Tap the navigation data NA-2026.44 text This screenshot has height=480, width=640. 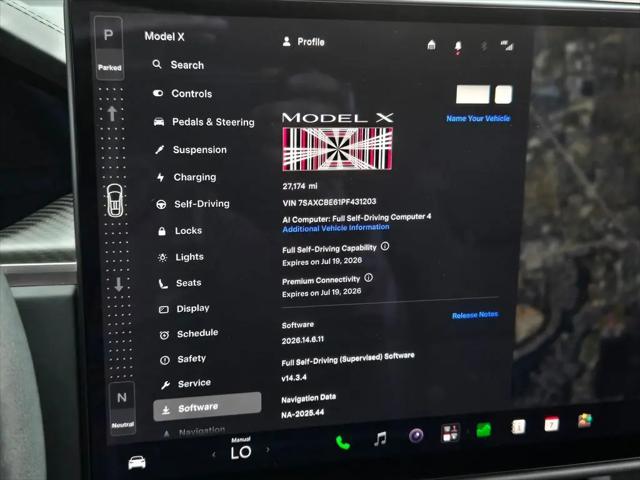pos(302,413)
